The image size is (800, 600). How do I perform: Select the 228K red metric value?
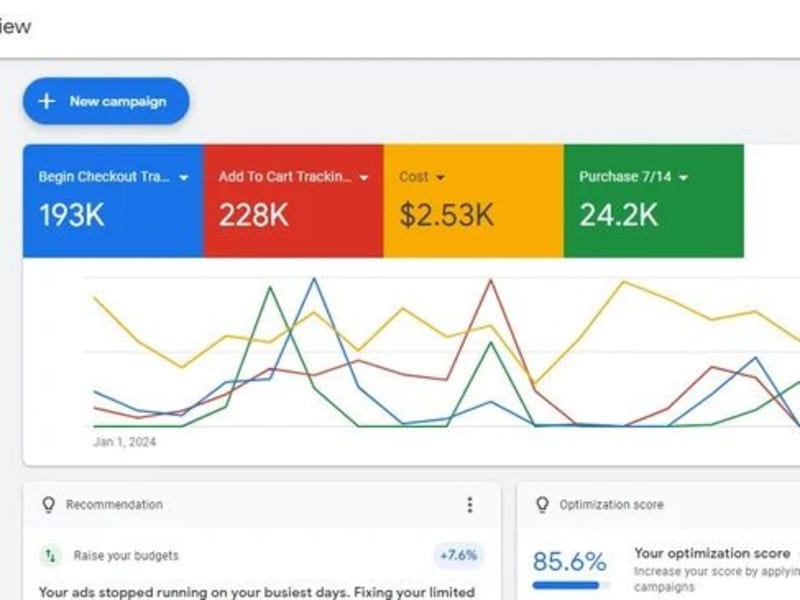(x=254, y=215)
